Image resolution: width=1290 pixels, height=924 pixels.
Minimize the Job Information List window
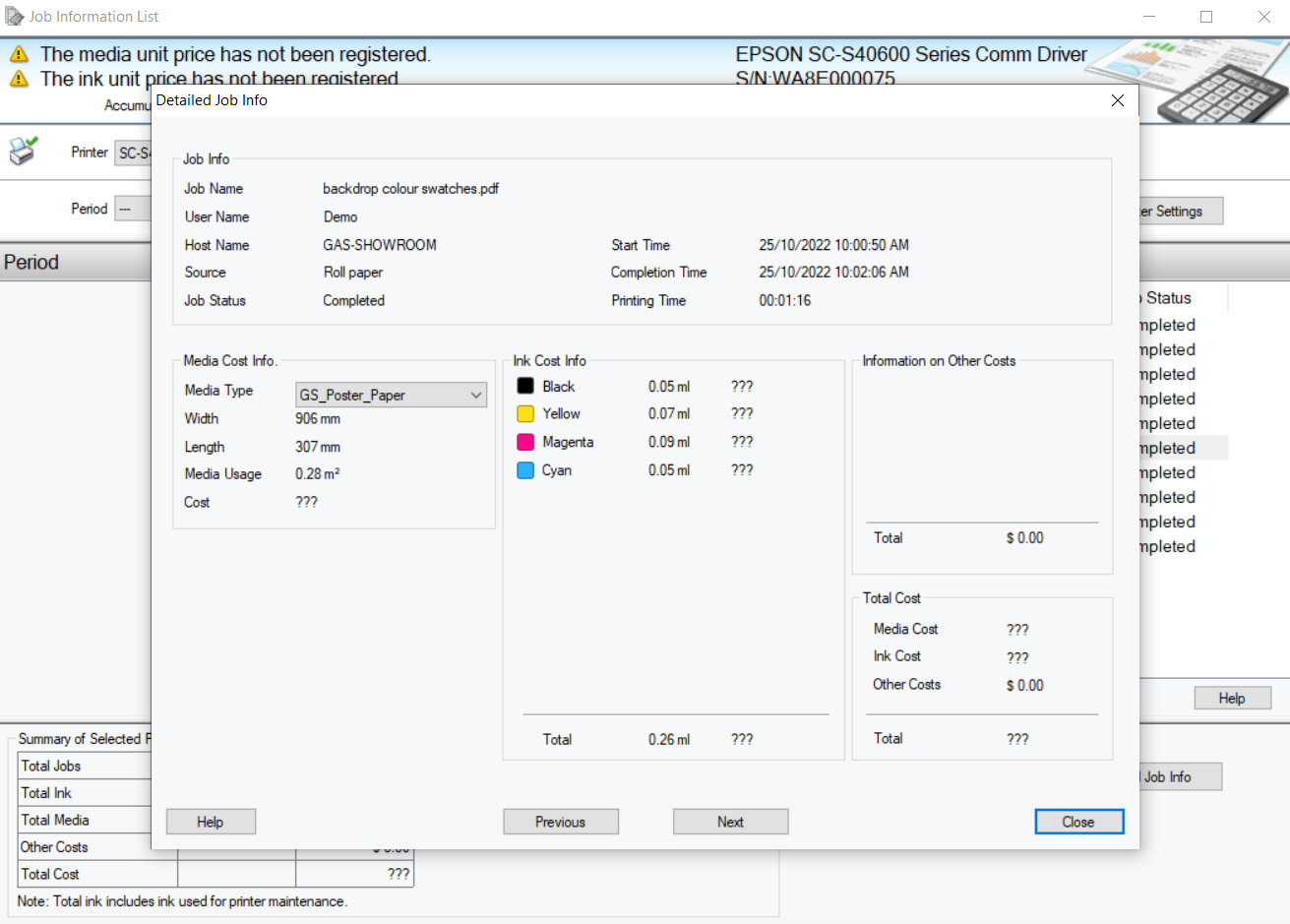click(1149, 17)
